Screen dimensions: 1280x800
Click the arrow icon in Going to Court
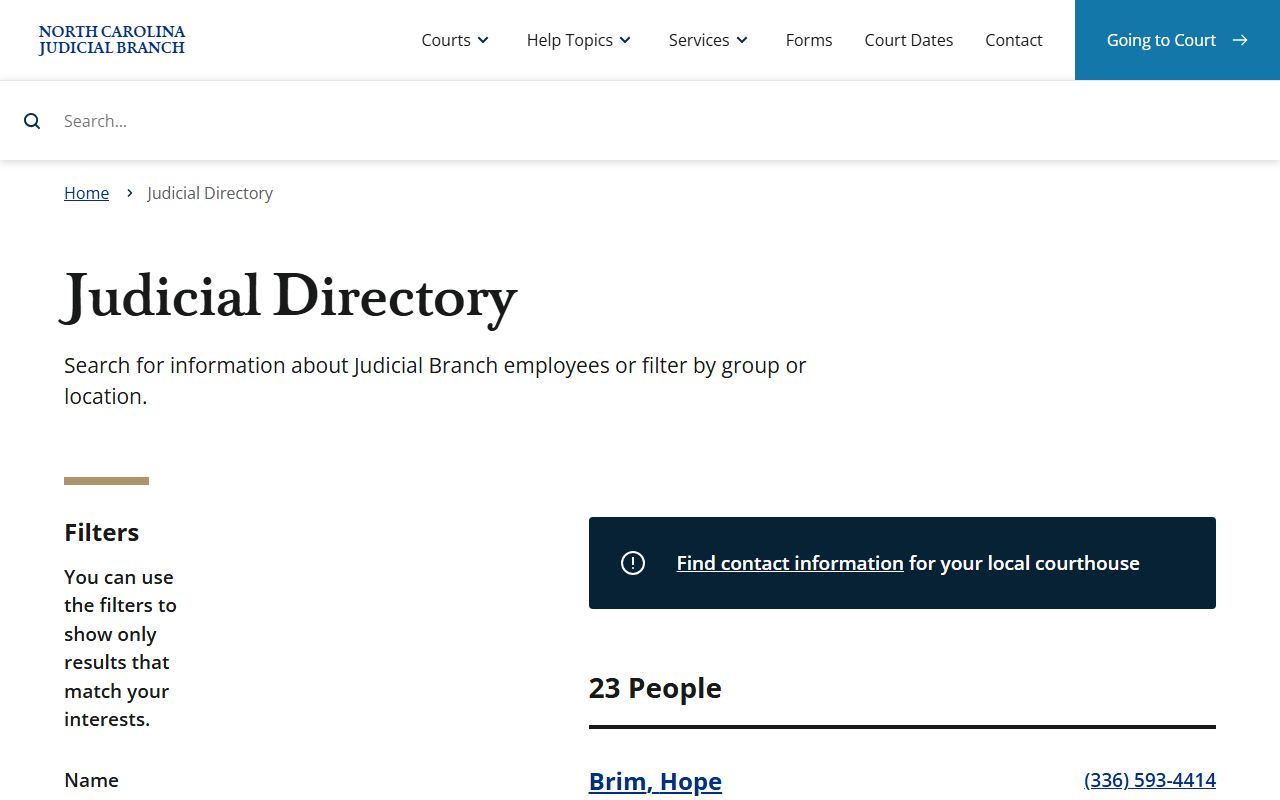pyautogui.click(x=1240, y=40)
